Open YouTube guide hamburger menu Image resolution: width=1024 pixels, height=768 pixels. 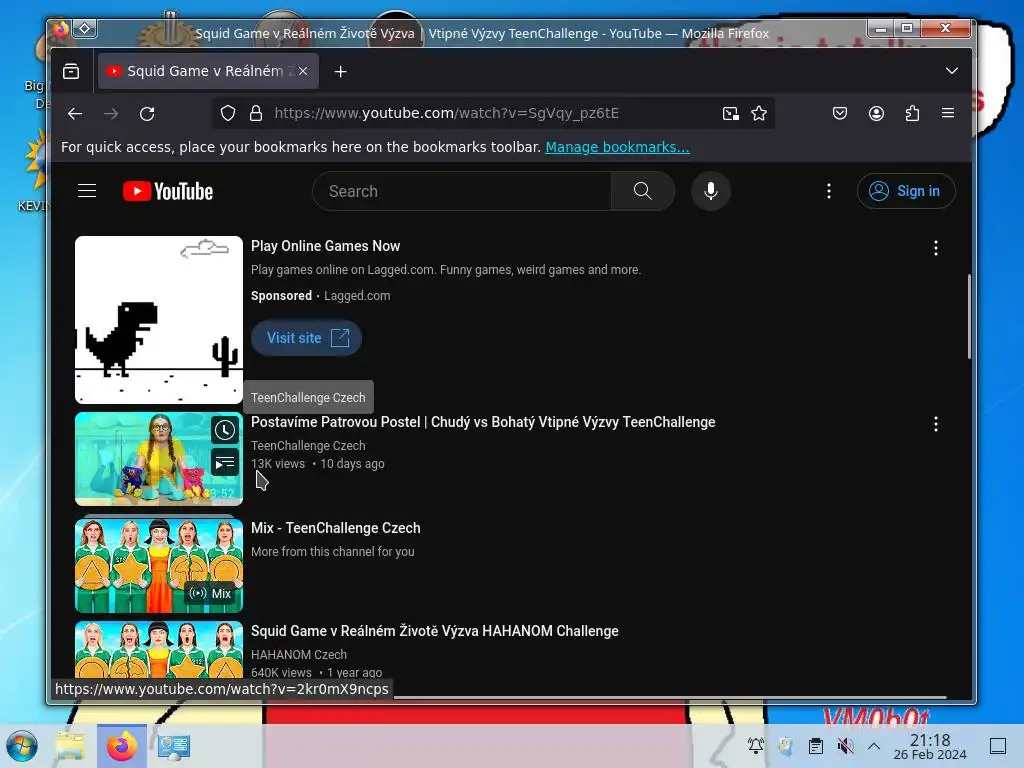pyautogui.click(x=87, y=191)
